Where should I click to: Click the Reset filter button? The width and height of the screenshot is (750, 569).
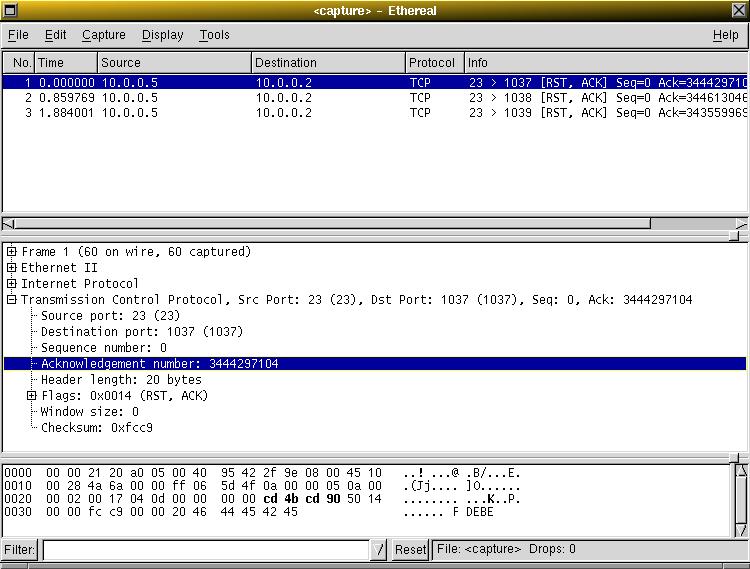[410, 549]
